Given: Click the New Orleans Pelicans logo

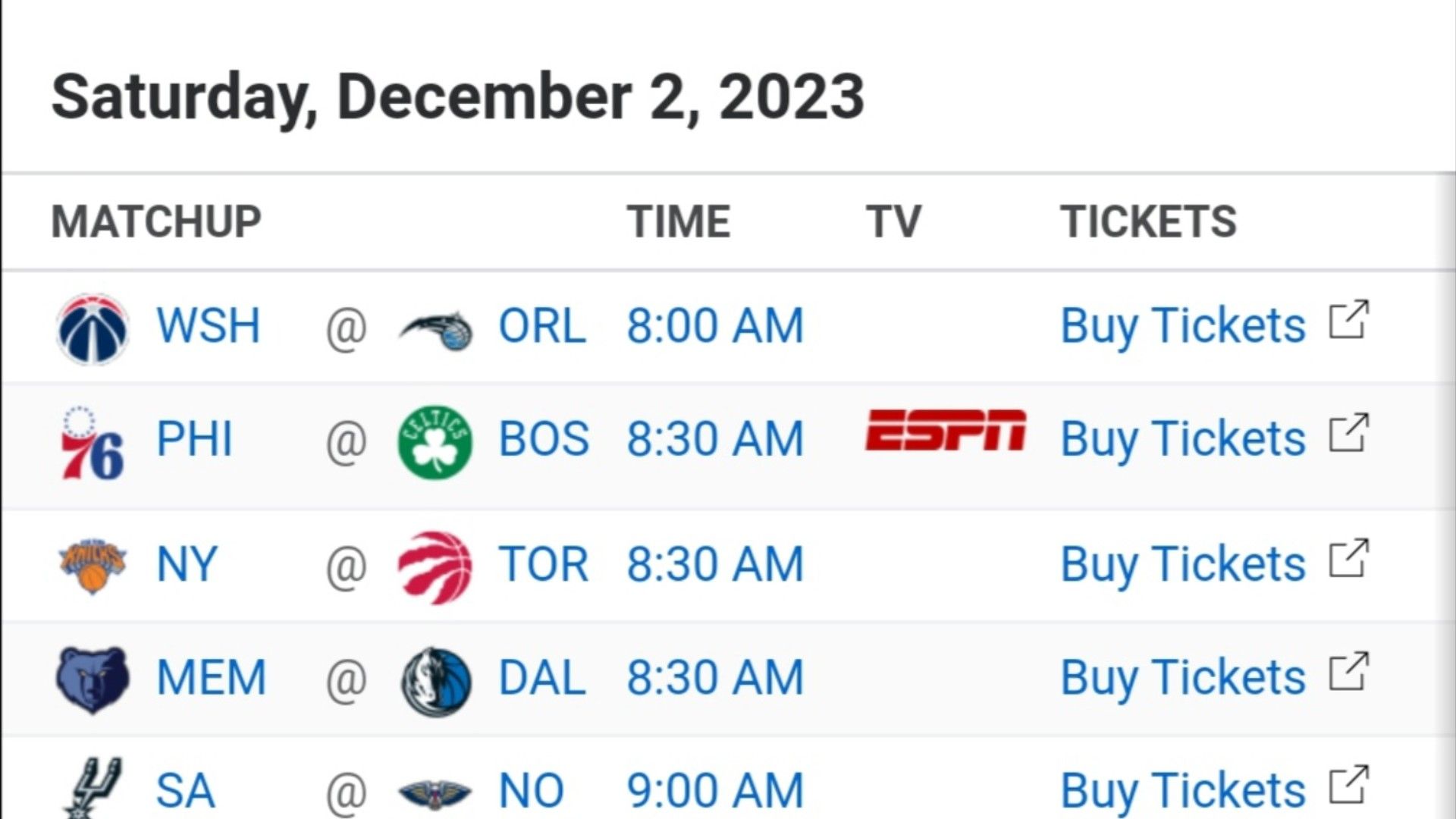Looking at the screenshot, I should [x=435, y=793].
